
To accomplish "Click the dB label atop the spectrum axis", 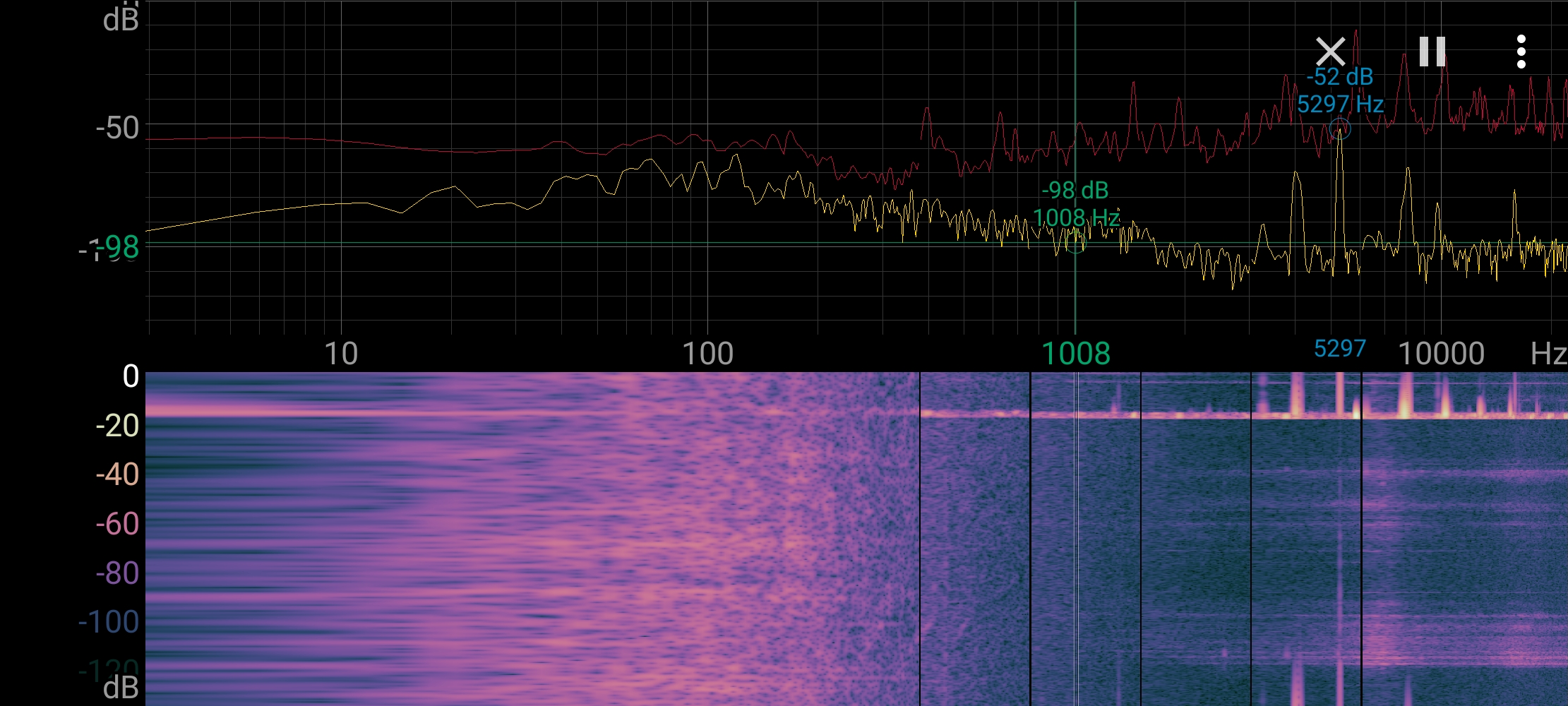I will click(x=121, y=20).
